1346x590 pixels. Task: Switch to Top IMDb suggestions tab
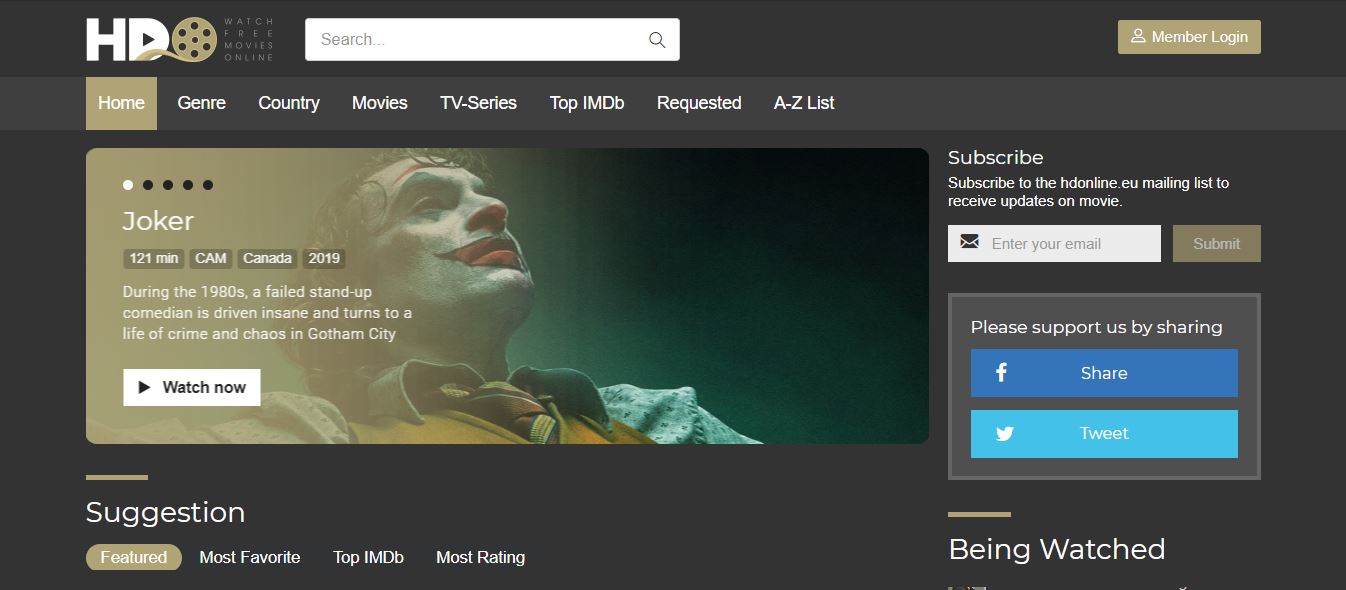tap(368, 557)
